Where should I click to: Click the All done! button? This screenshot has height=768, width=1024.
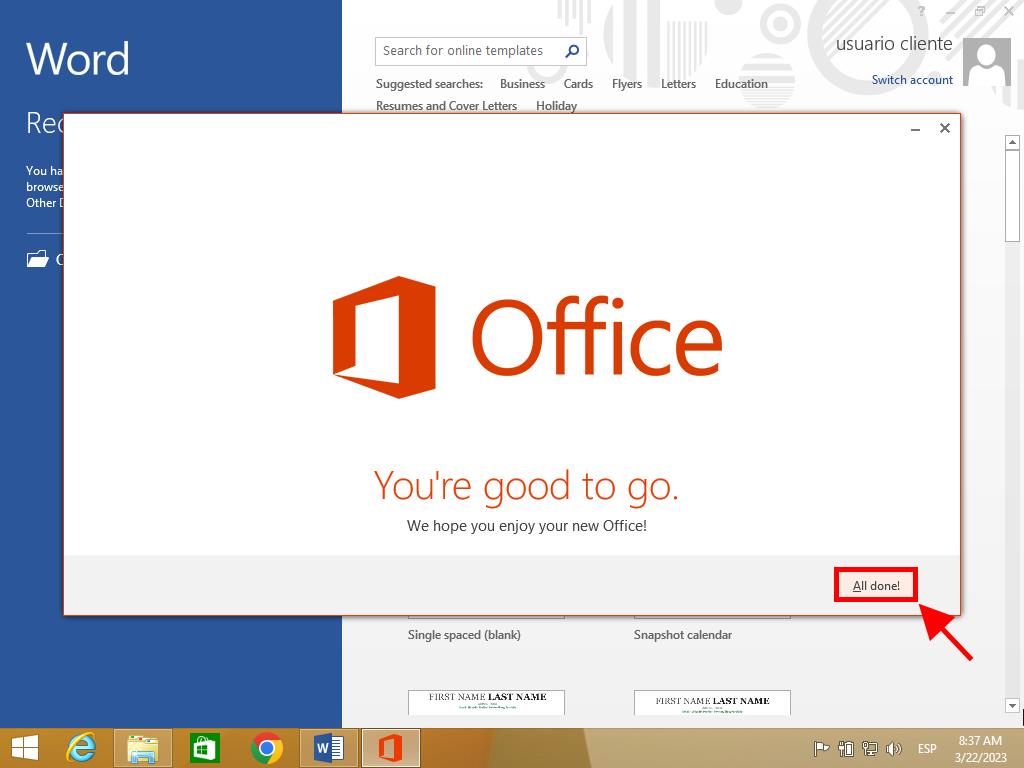[x=876, y=585]
